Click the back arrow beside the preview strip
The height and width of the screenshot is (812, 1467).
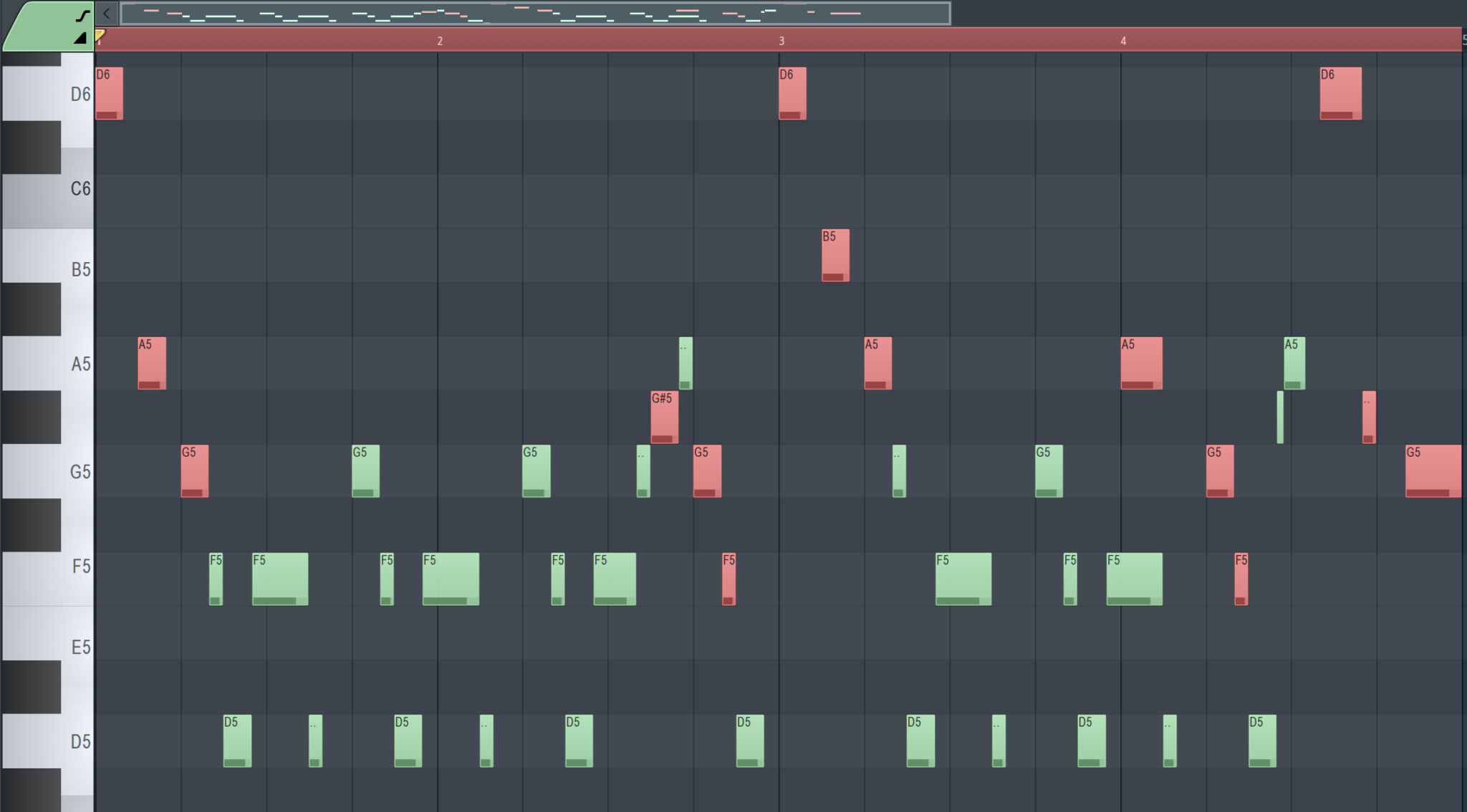tap(106, 12)
